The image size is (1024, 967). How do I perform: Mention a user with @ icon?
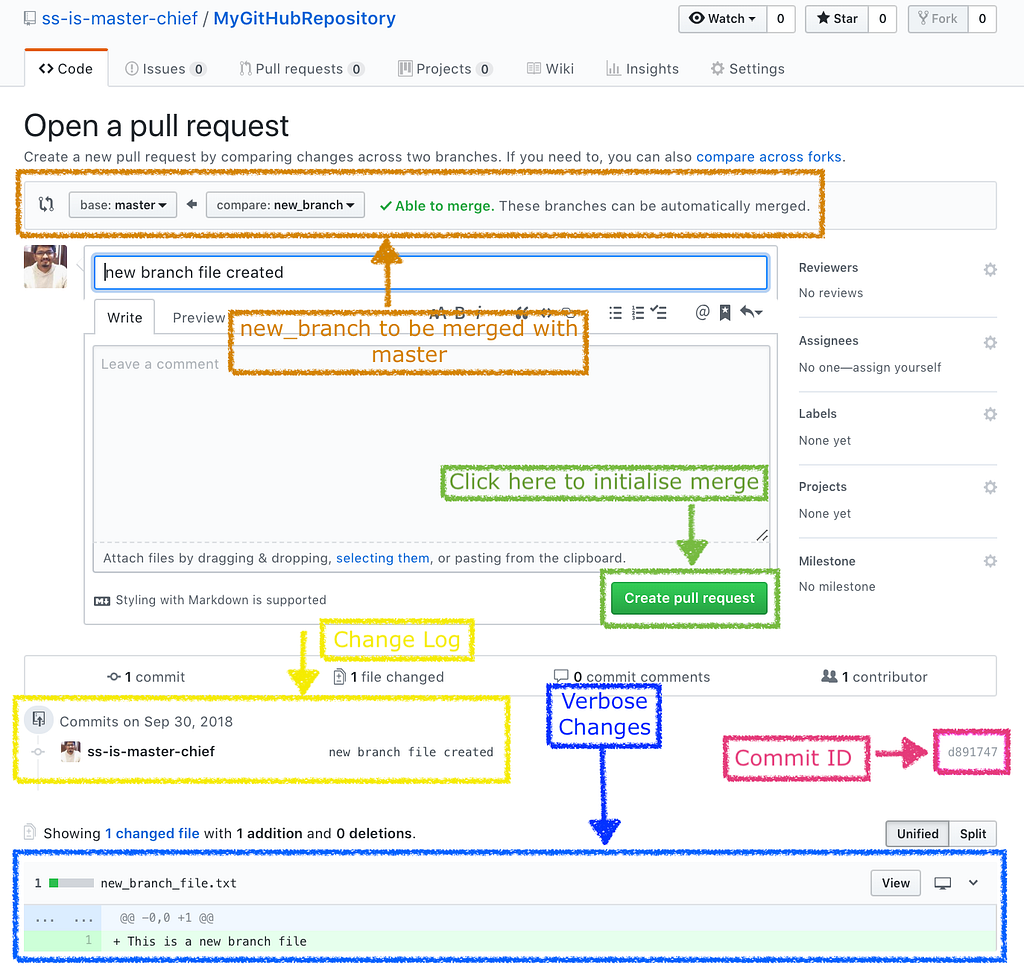(x=702, y=312)
